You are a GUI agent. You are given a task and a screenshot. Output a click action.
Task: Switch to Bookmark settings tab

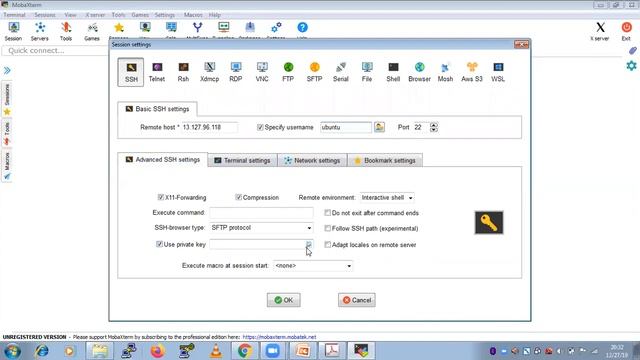click(385, 160)
